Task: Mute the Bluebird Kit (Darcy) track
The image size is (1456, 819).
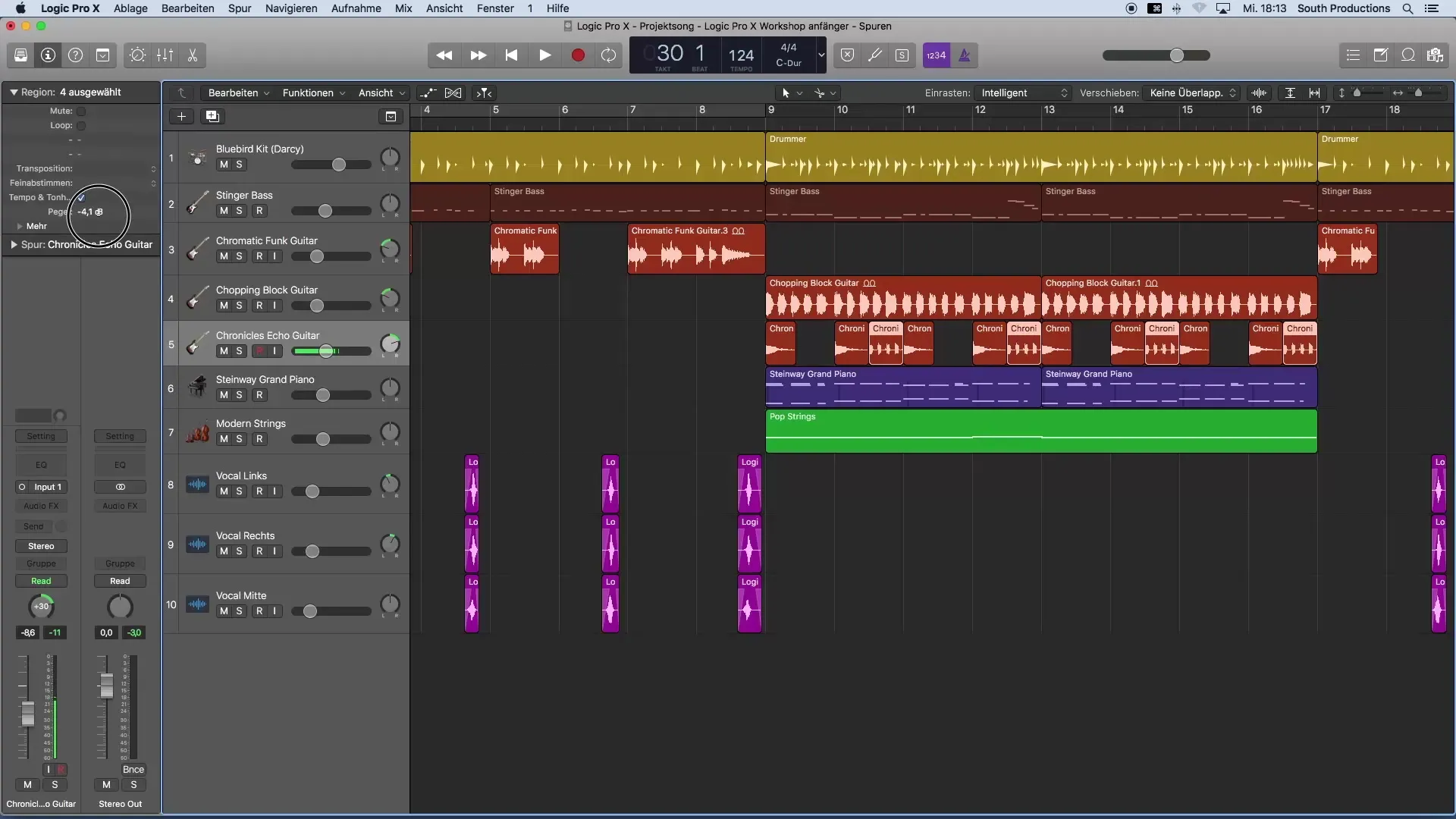Action: click(224, 165)
